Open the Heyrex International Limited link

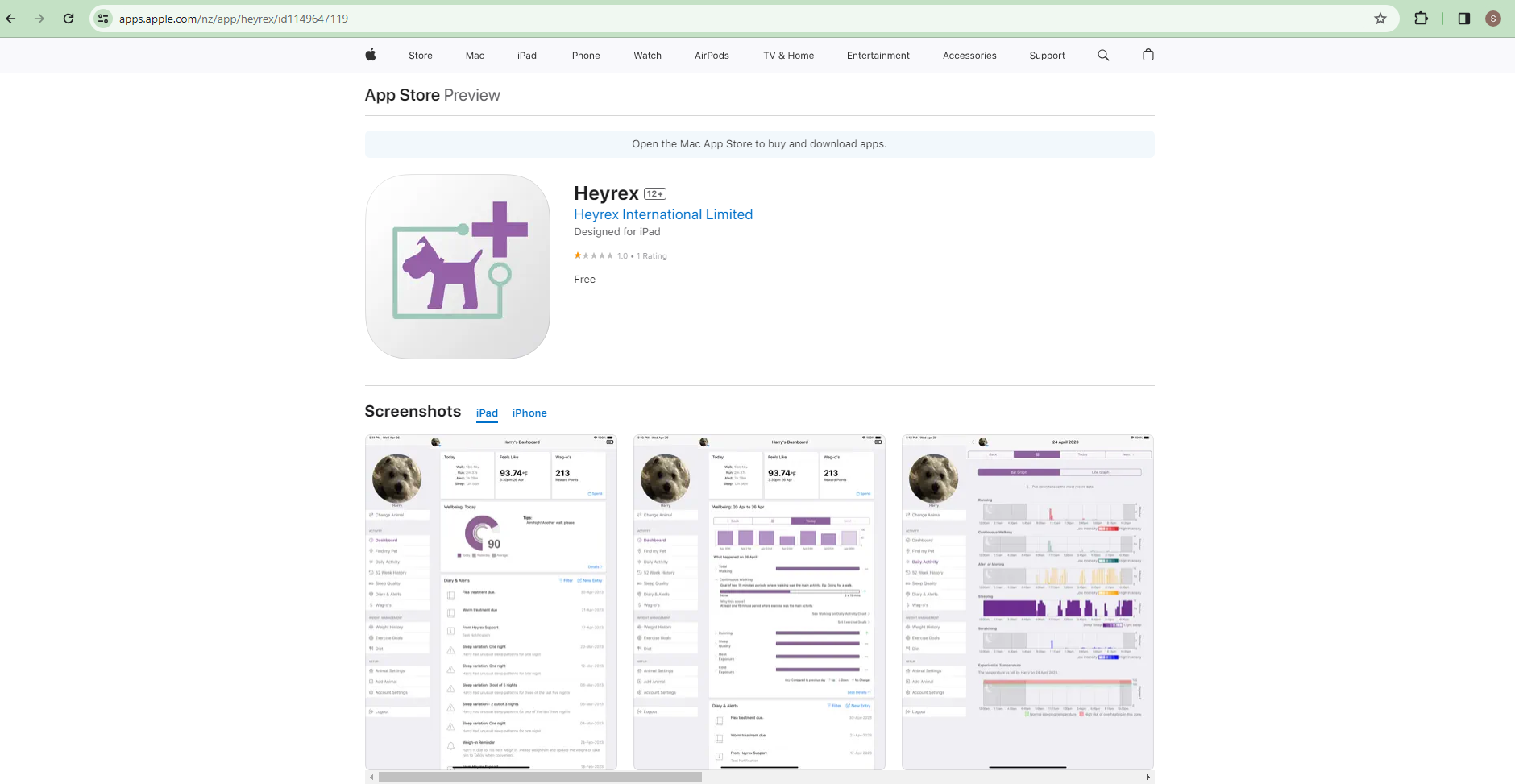click(662, 214)
